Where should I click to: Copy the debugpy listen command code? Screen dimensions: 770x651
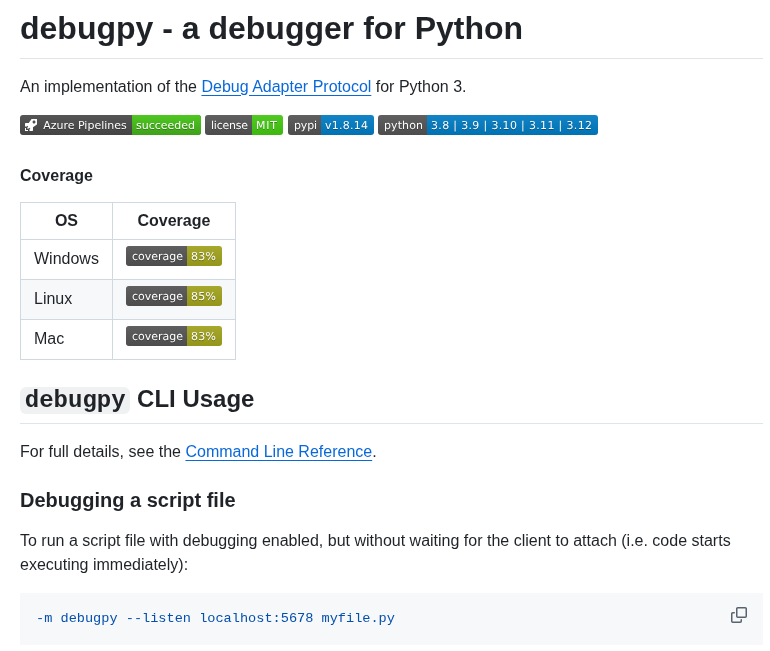tap(739, 615)
